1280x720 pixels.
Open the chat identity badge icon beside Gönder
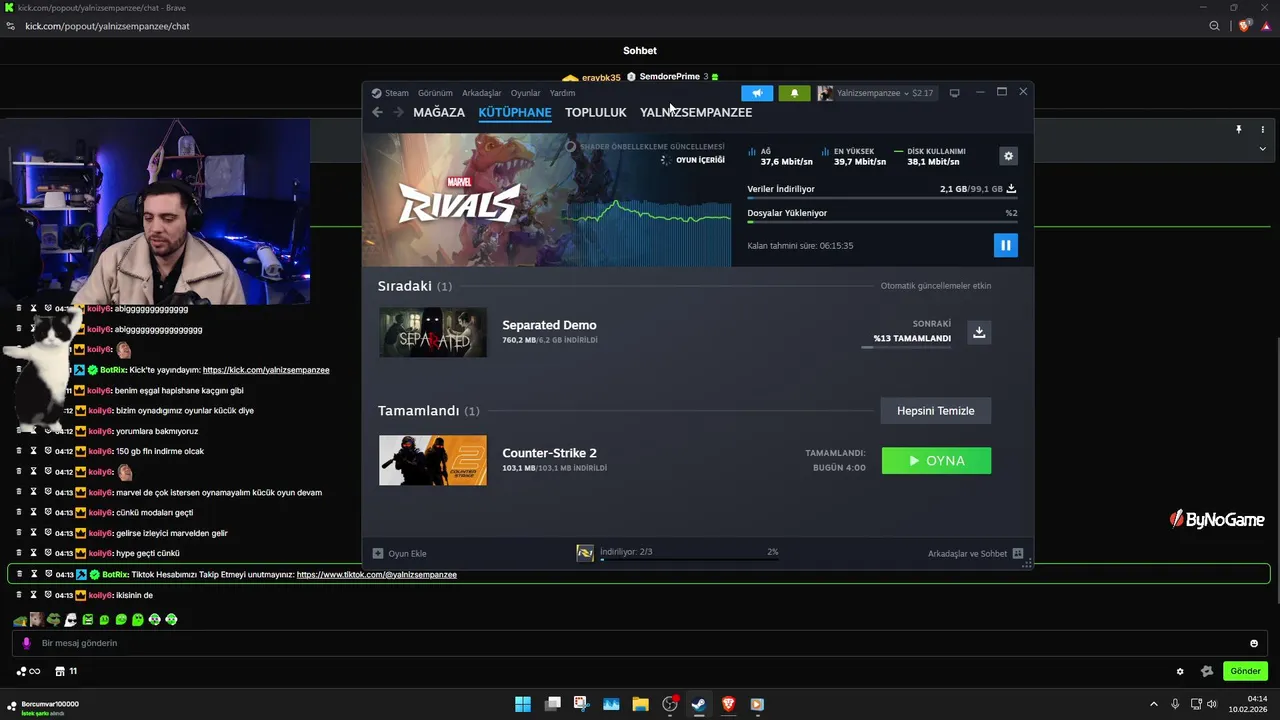(x=1207, y=671)
